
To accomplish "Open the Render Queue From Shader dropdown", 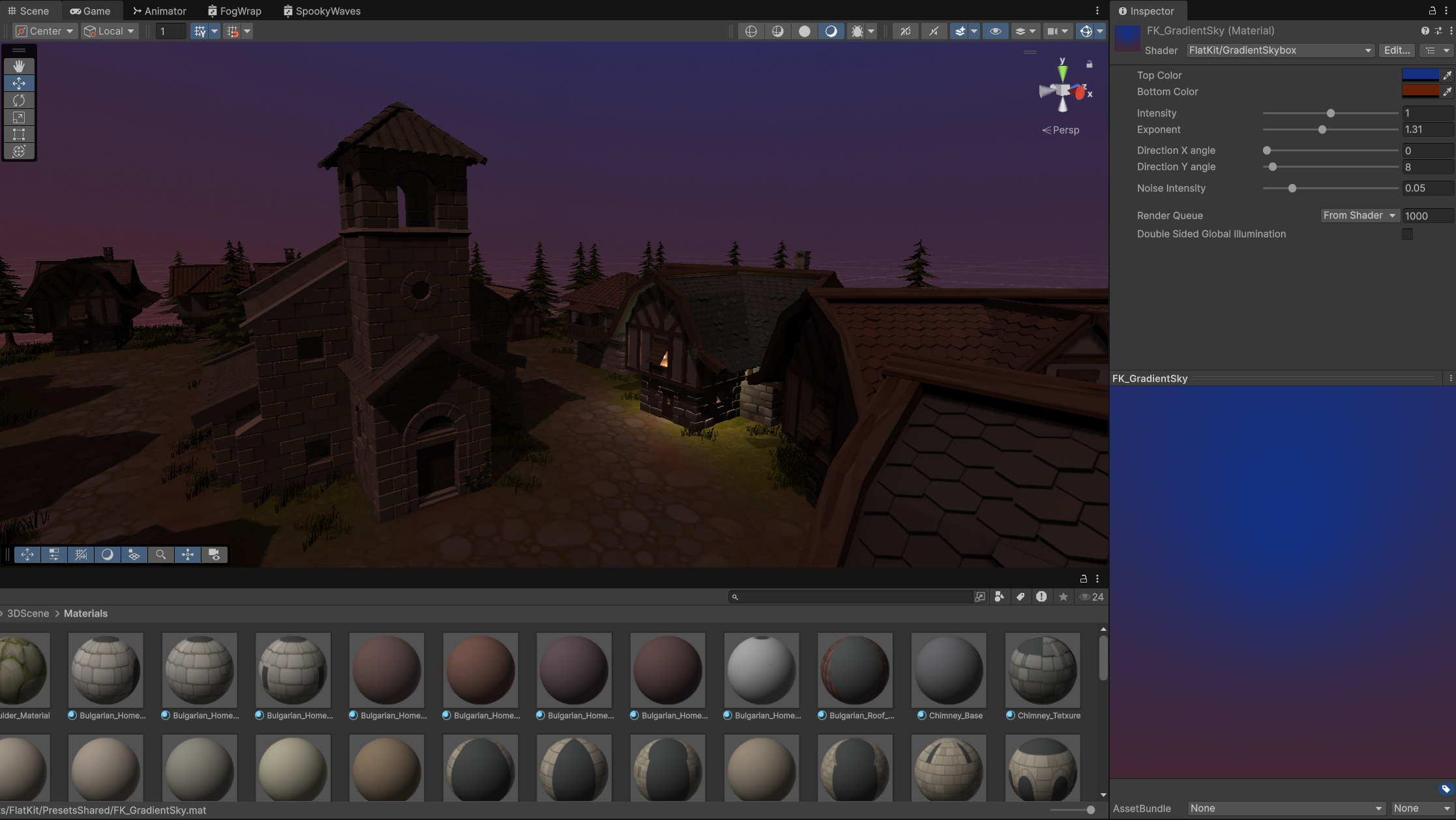I will tap(1359, 216).
